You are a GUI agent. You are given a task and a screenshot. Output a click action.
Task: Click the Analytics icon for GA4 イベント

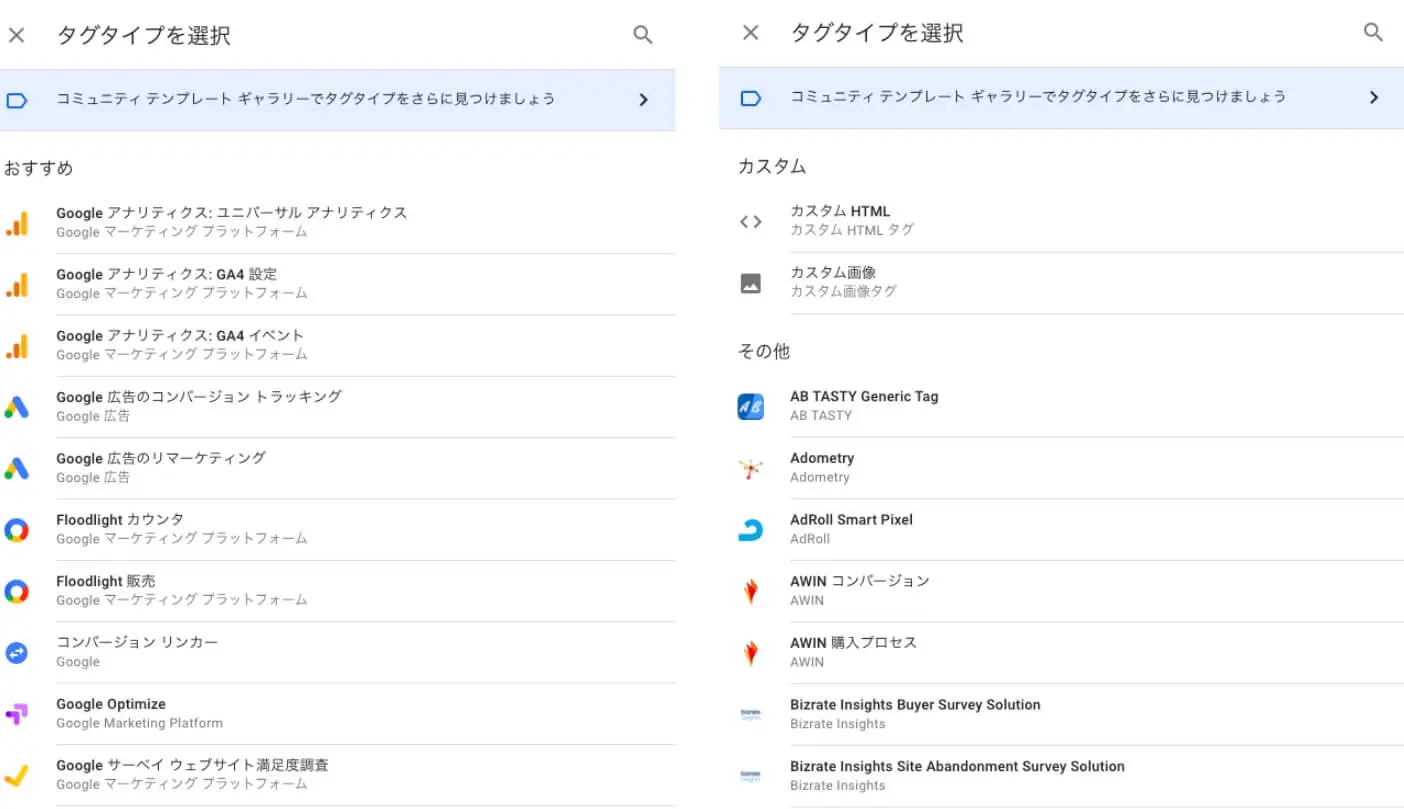click(16, 346)
